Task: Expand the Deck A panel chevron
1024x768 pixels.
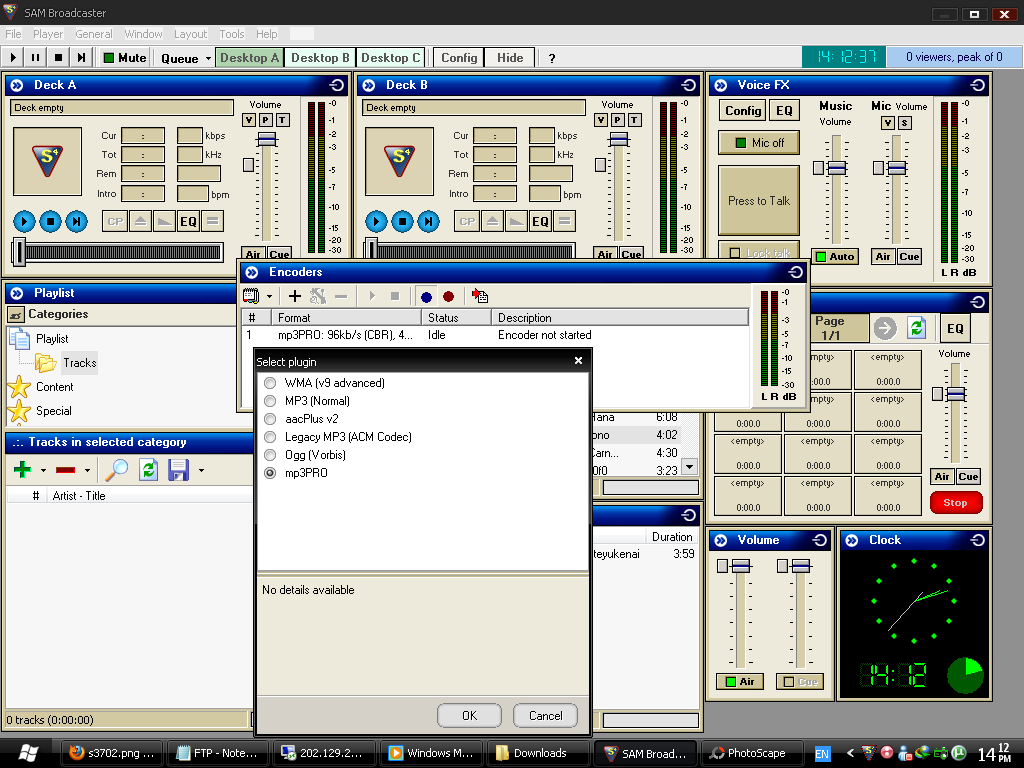Action: click(17, 85)
